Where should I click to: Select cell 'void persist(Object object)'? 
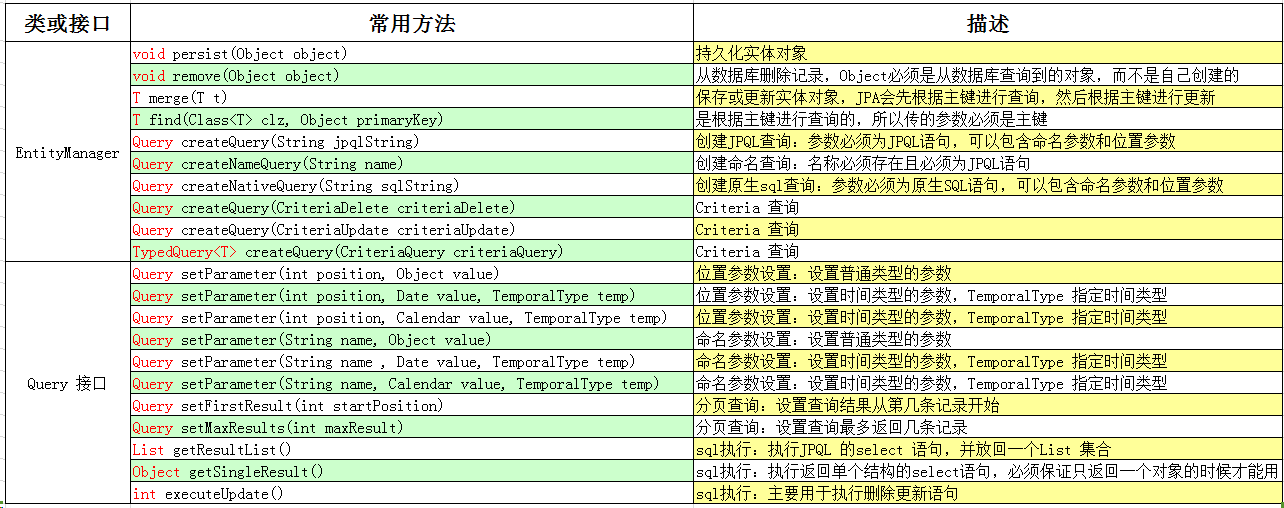(412, 53)
